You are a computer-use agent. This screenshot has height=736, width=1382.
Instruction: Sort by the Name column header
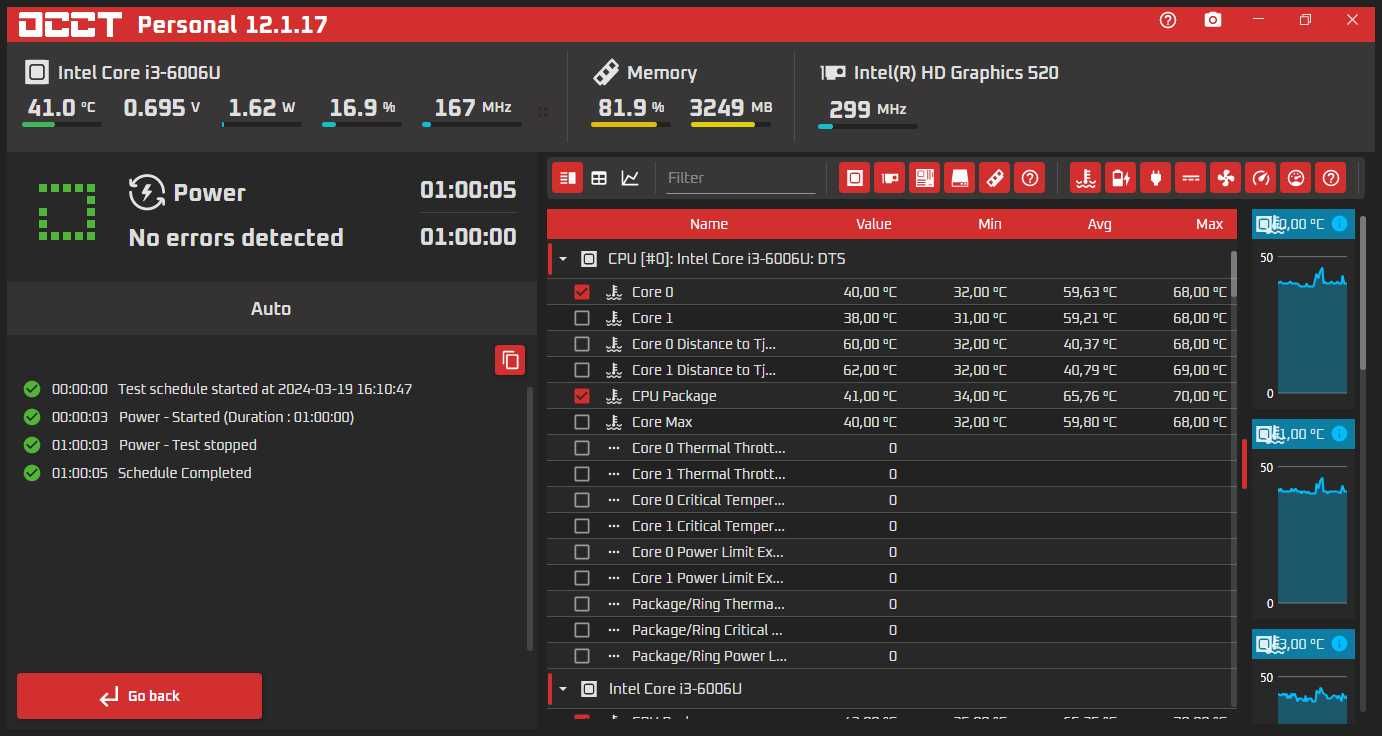[709, 224]
